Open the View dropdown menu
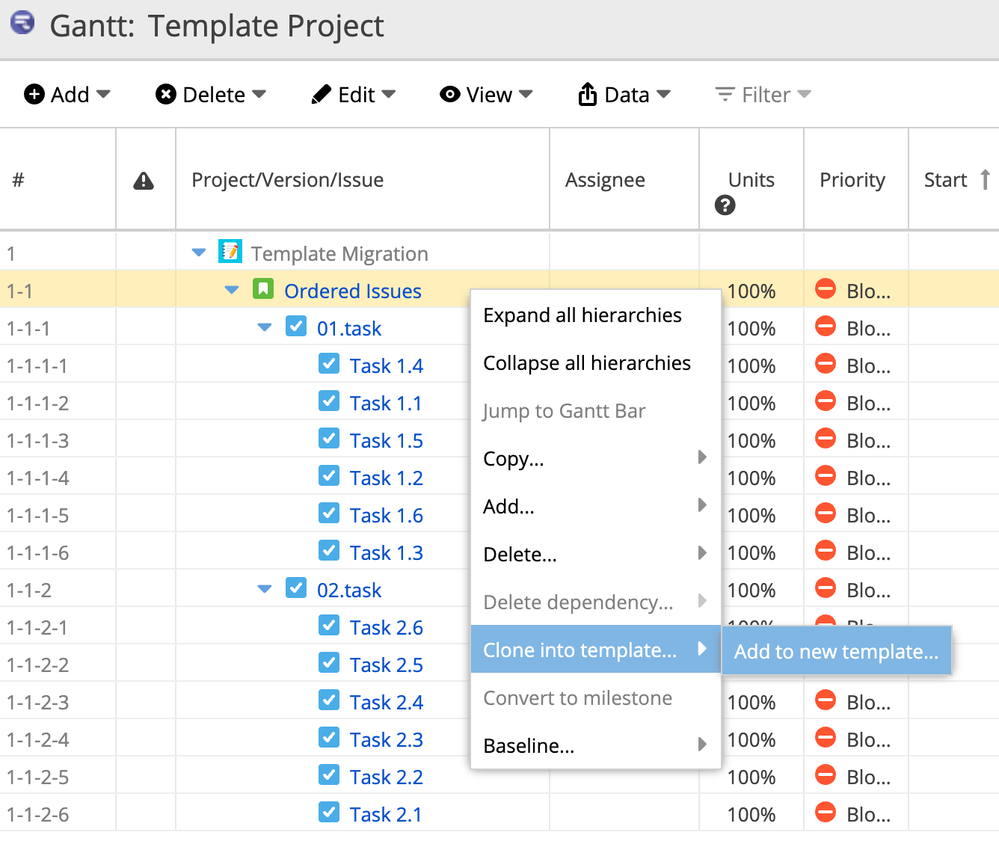The width and height of the screenshot is (999, 861). click(x=486, y=94)
